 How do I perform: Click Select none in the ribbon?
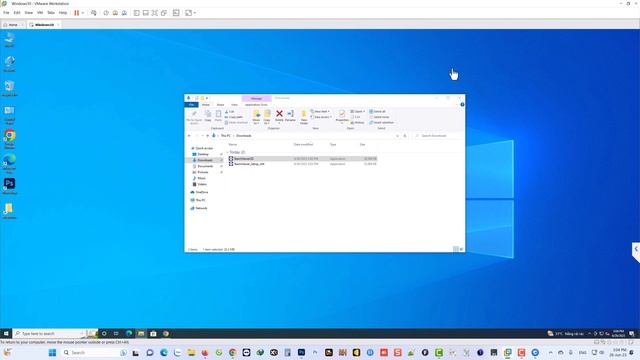(379, 117)
